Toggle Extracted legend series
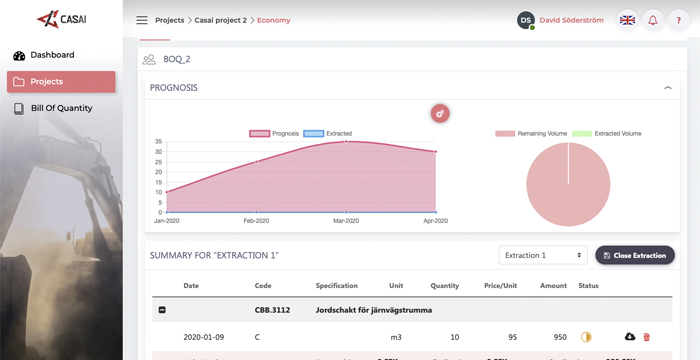Screen dimensions: 700x360 328,134
